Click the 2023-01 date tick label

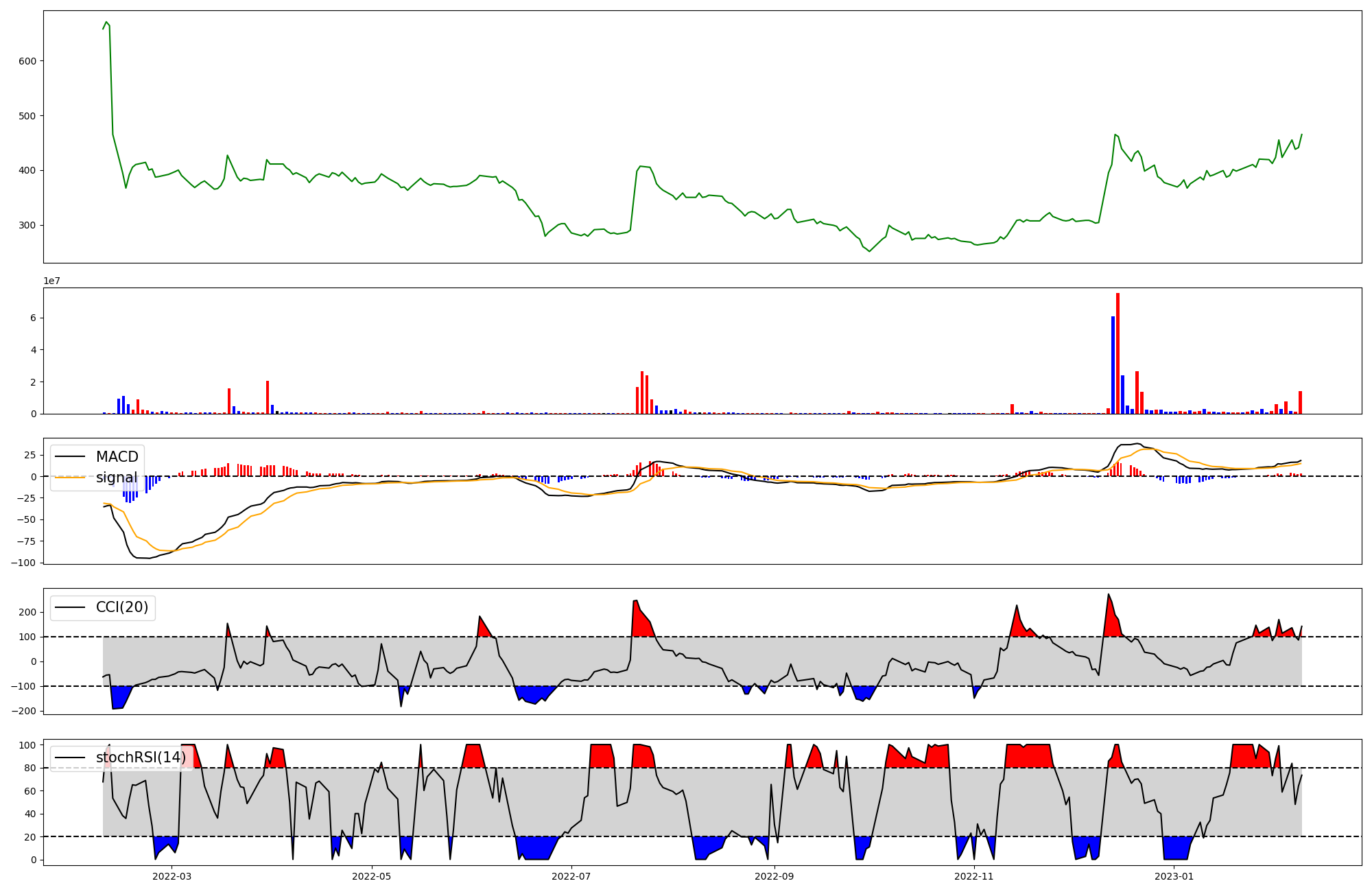point(1174,876)
